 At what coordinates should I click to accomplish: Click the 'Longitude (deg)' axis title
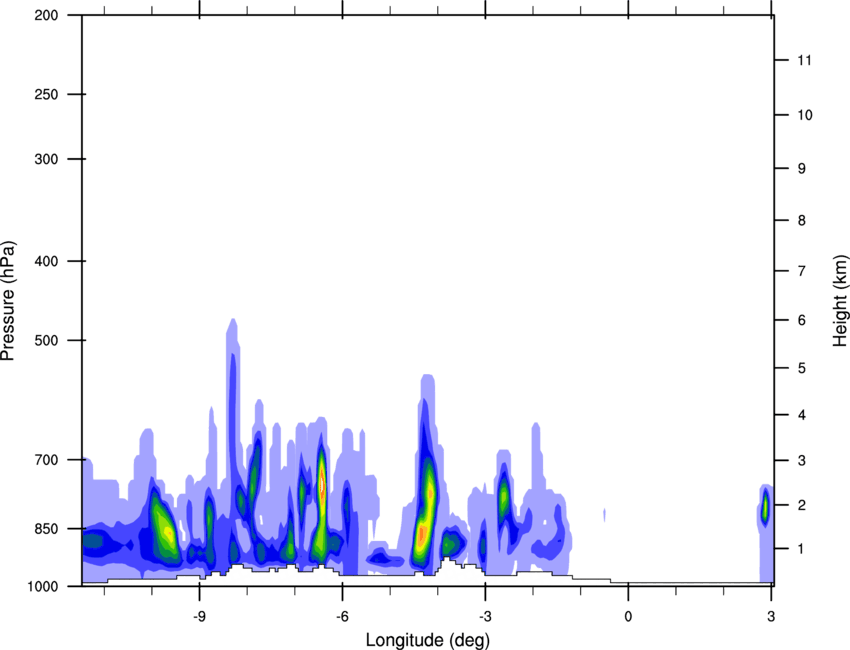[x=428, y=640]
